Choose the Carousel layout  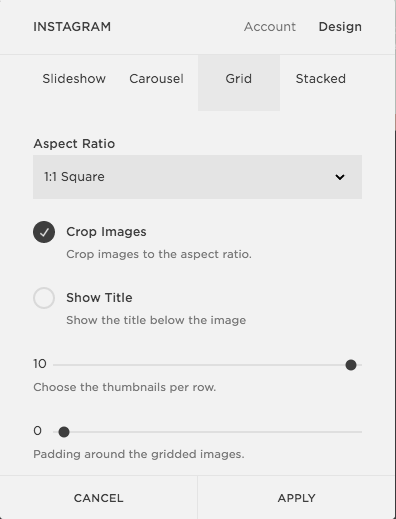click(156, 79)
